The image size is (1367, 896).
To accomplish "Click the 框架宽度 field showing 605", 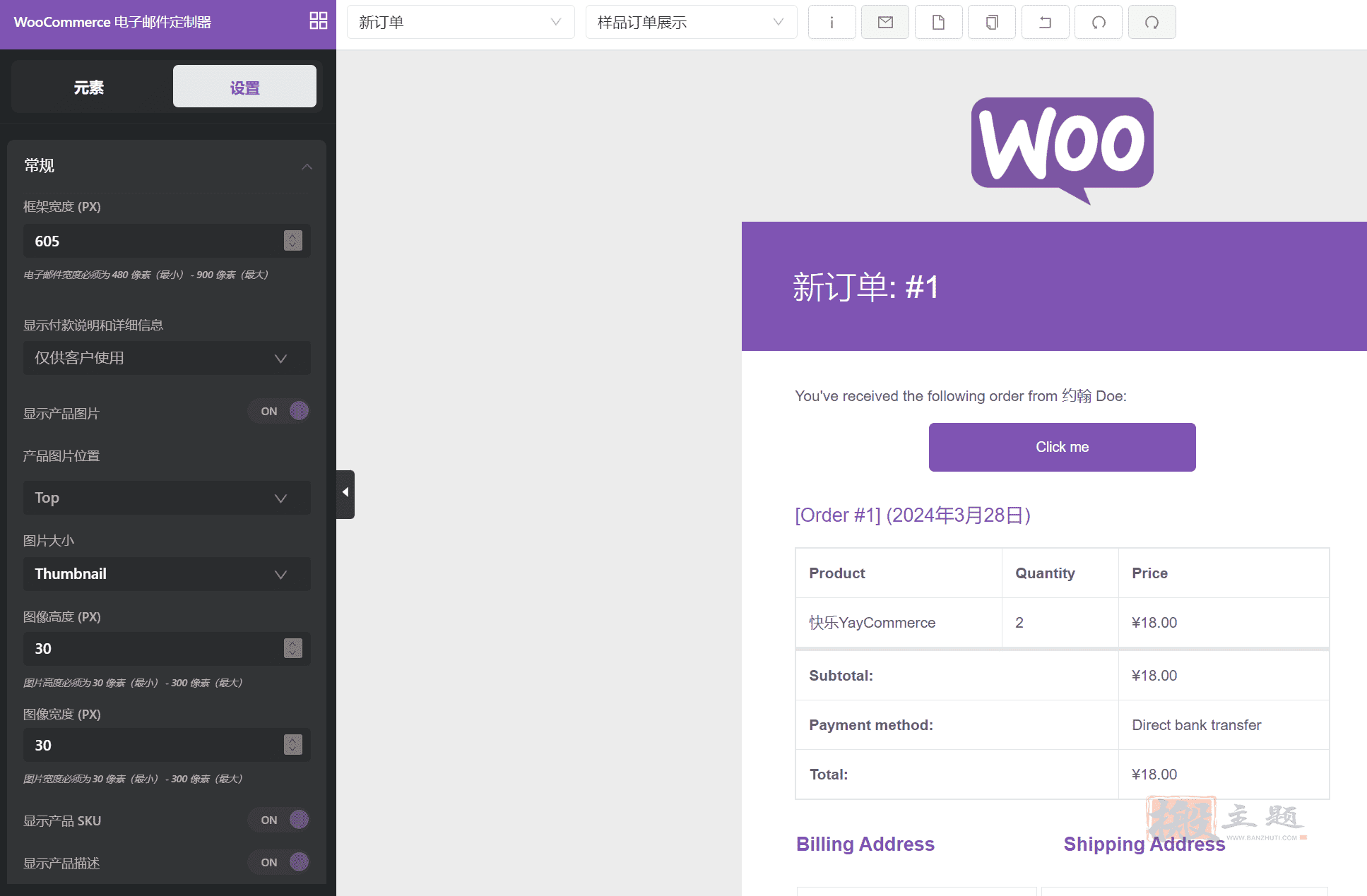I will 167,241.
